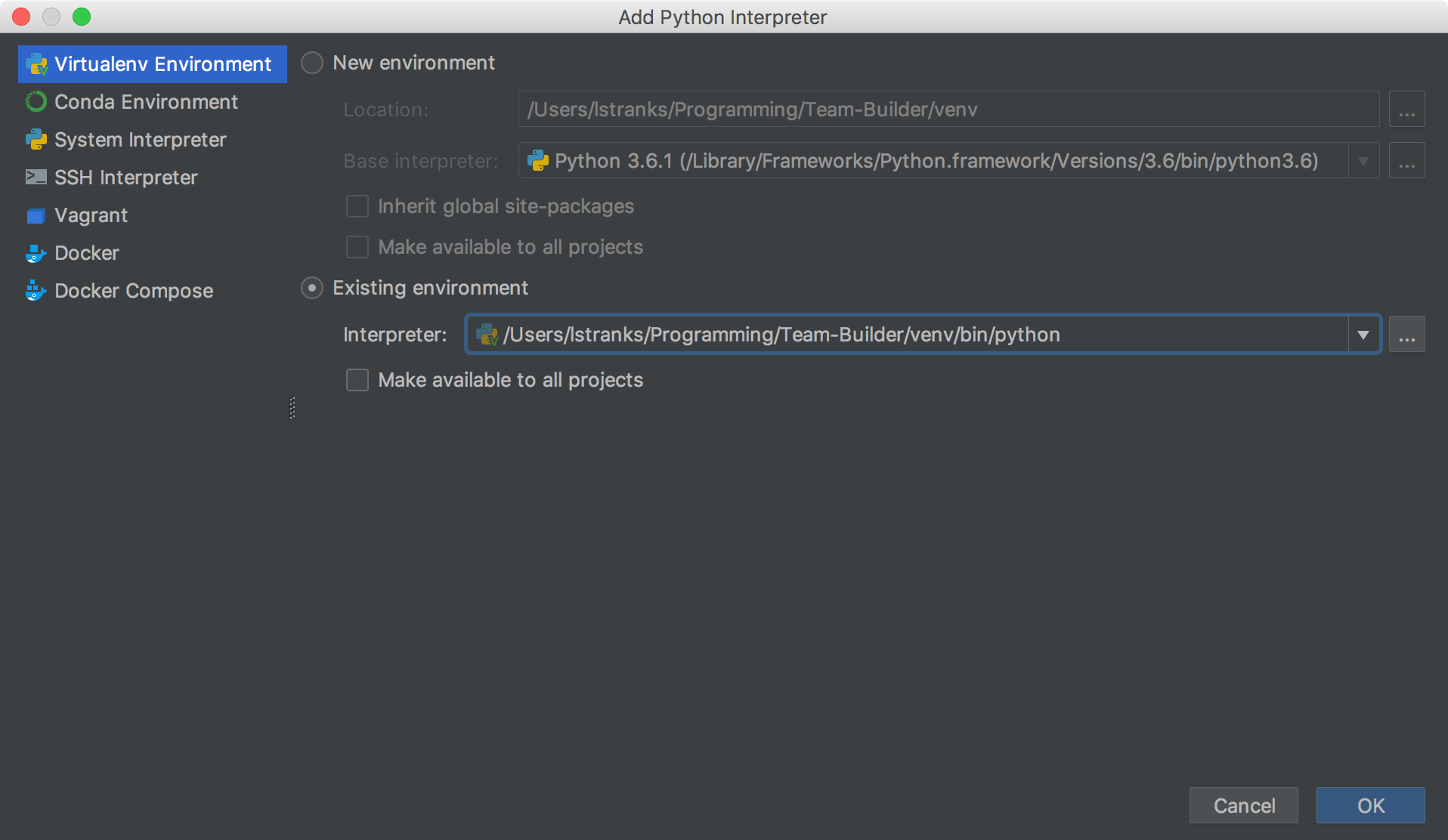Select the Docker Compose sidebar entry
The image size is (1448, 840).
pos(133,291)
